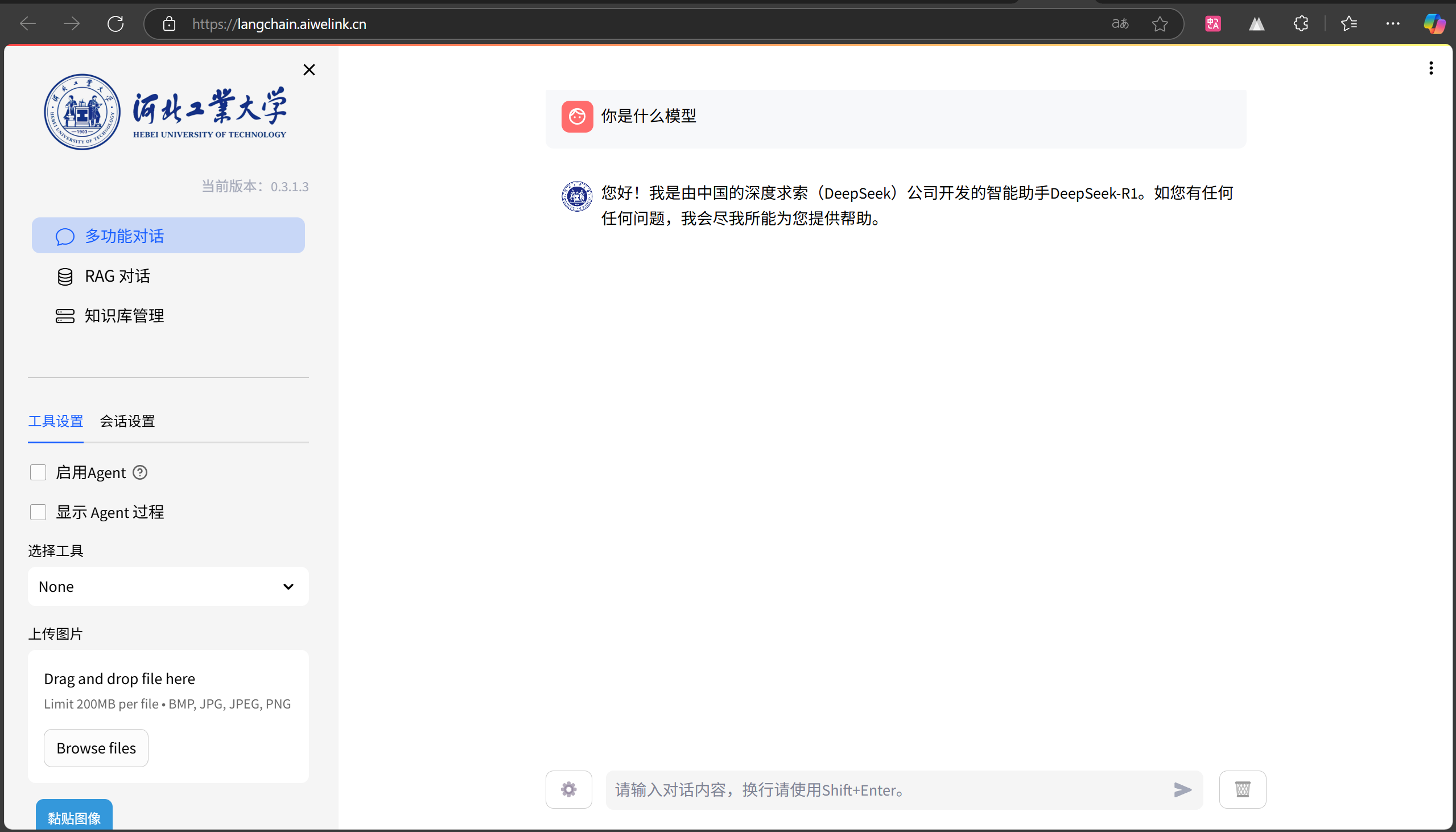Click Limit 200MB per file text

pyautogui.click(x=167, y=703)
